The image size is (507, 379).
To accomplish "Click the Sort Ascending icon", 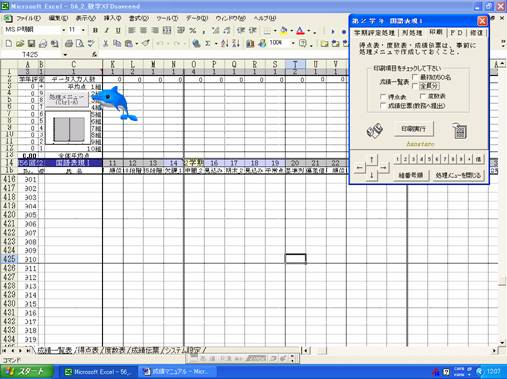I will (224, 43).
